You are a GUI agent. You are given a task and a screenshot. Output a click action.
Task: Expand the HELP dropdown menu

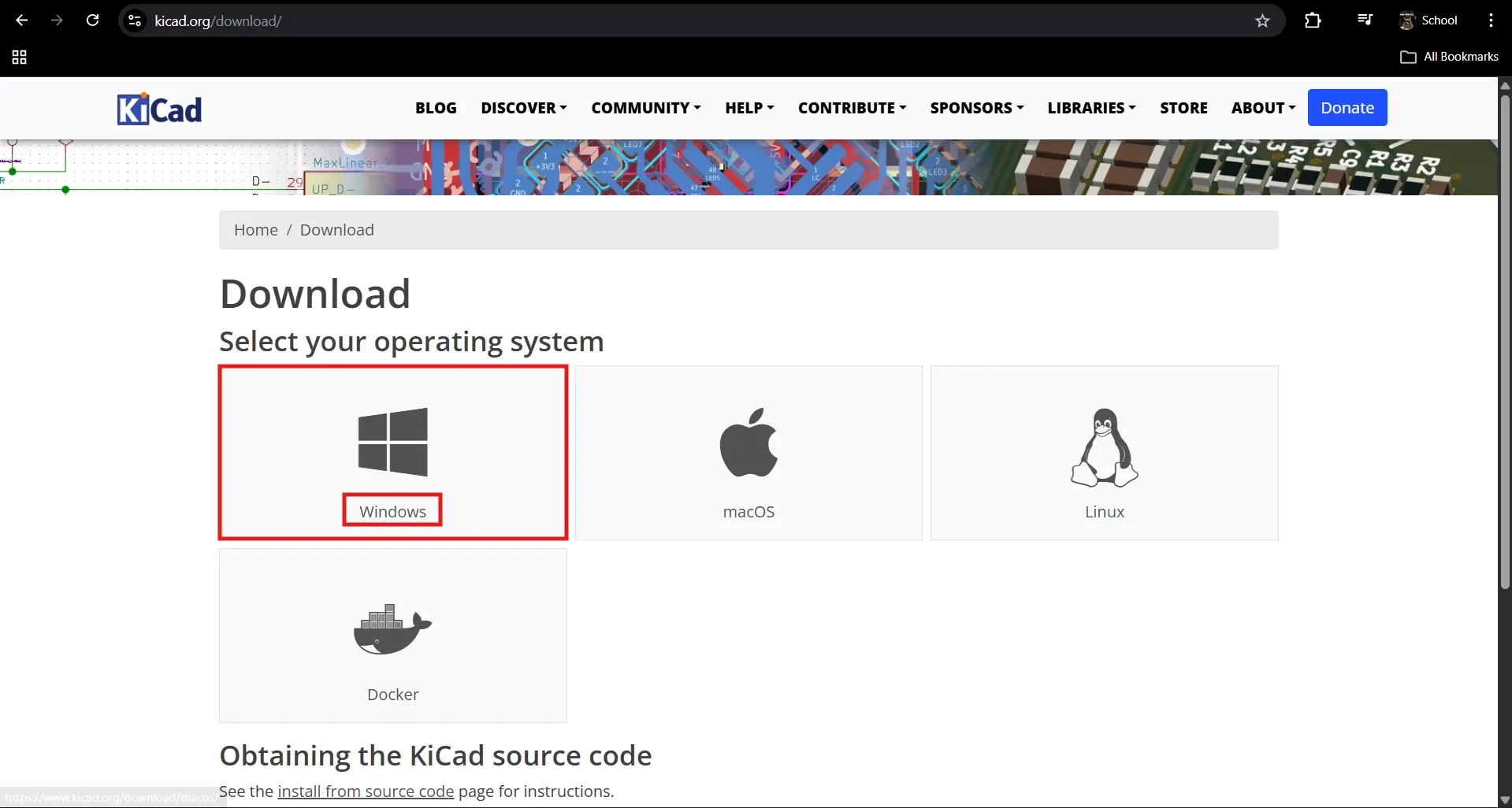749,108
